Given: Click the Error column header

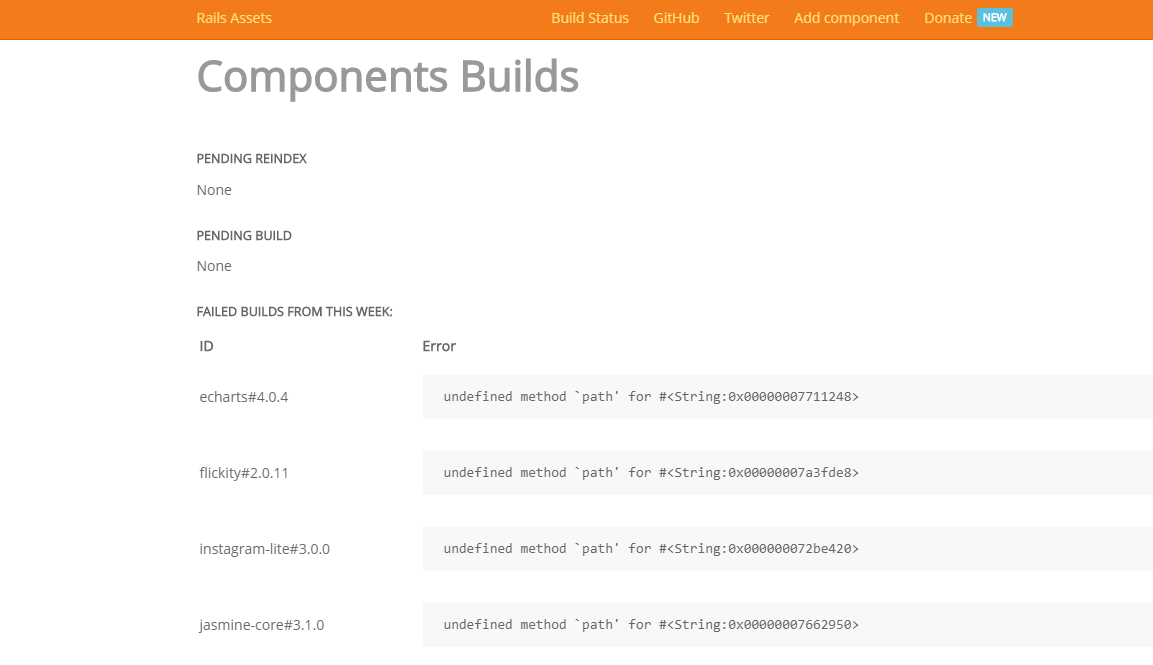Looking at the screenshot, I should point(439,346).
